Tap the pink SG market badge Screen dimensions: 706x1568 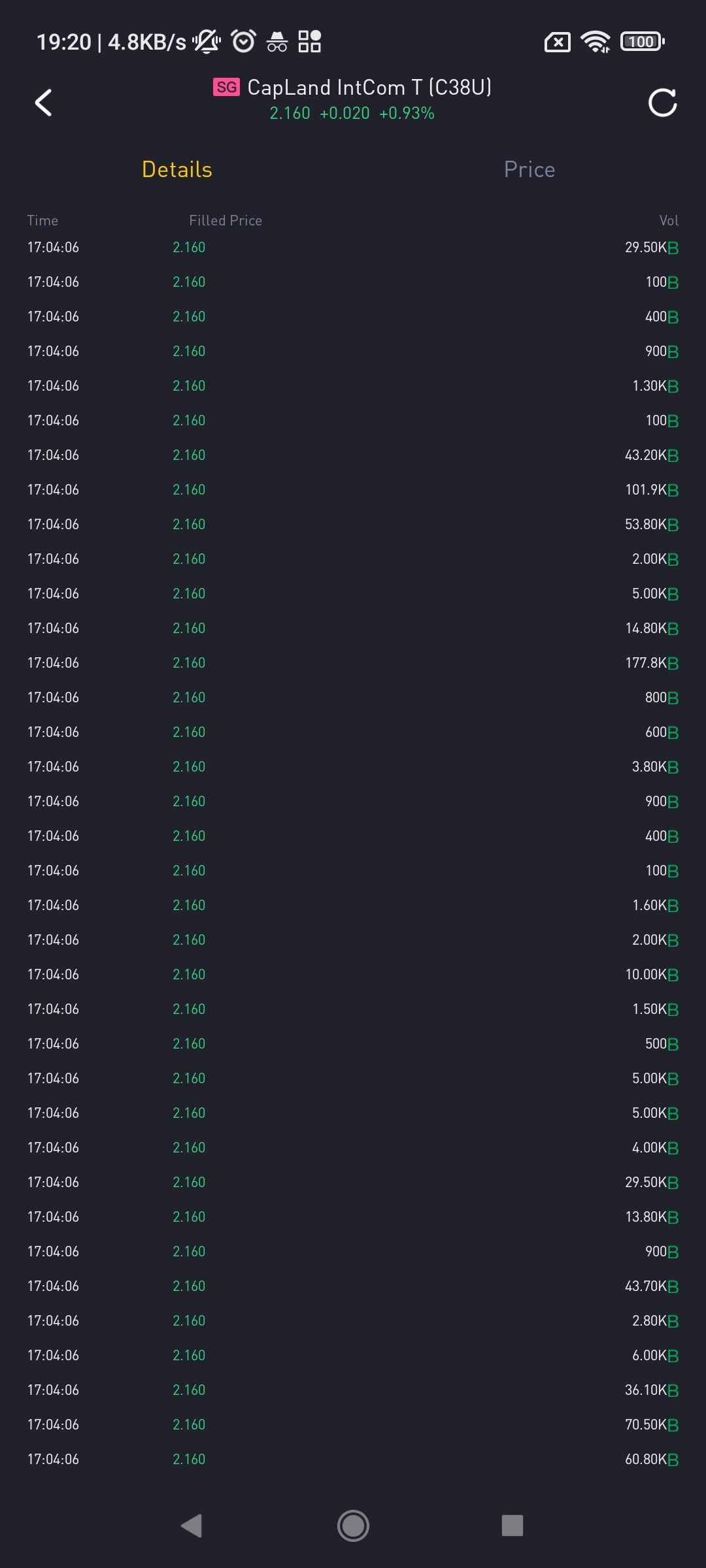click(227, 87)
